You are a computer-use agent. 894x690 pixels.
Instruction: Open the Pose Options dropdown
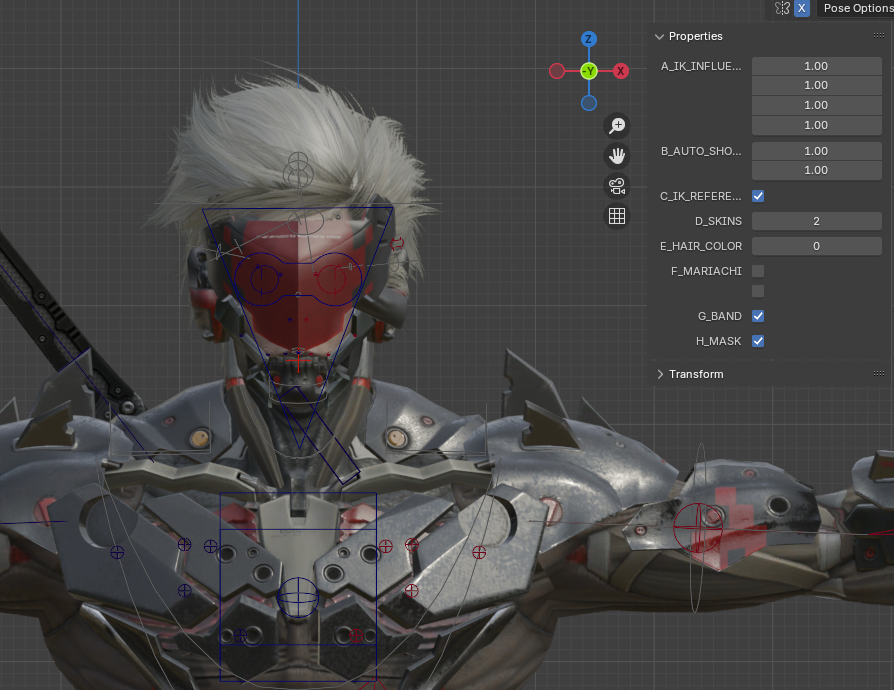coord(856,8)
